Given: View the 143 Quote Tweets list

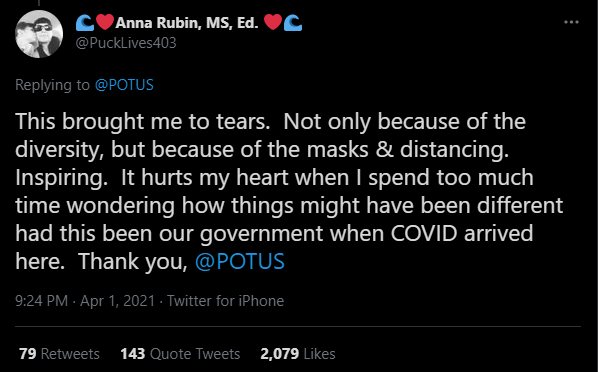Looking at the screenshot, I should (180, 354).
